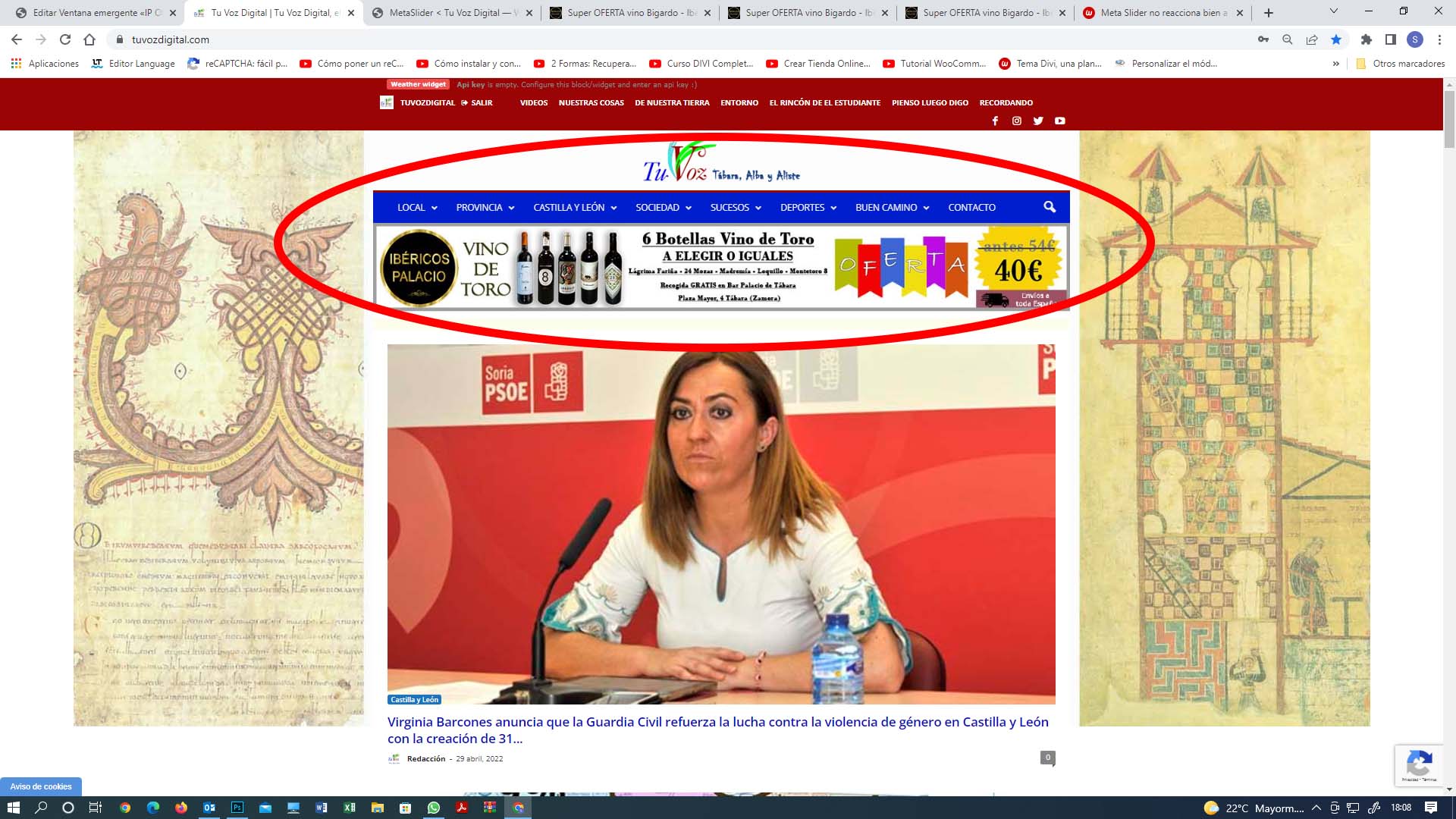Open the site search magnifier
1456x819 pixels.
[x=1050, y=207]
